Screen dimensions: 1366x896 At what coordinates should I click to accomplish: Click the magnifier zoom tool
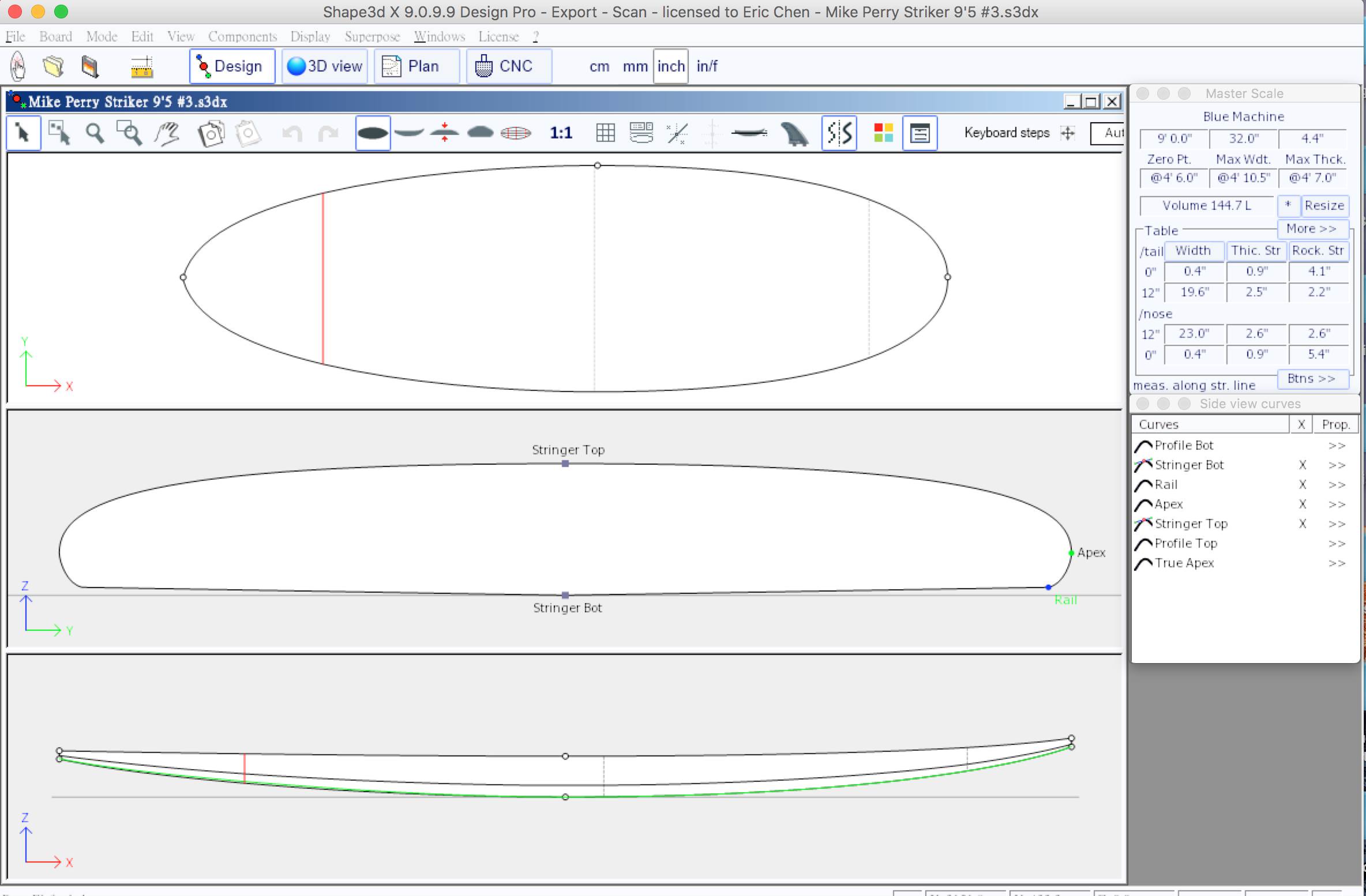[x=95, y=133]
